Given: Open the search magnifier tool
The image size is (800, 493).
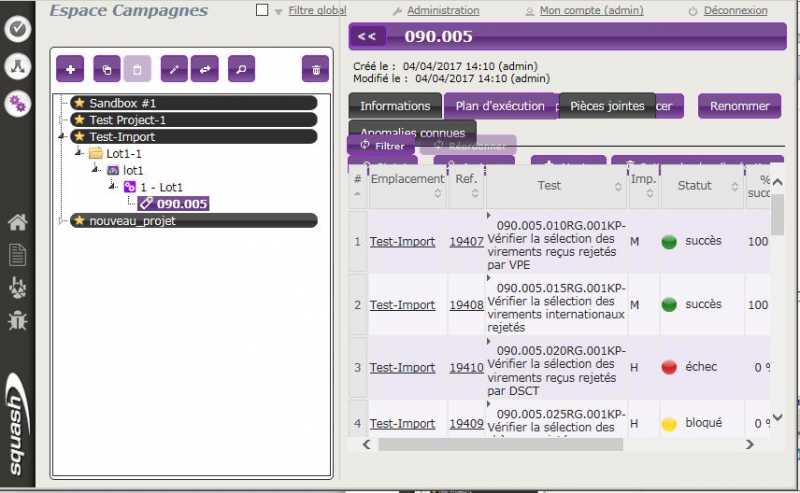Looking at the screenshot, I should (241, 68).
